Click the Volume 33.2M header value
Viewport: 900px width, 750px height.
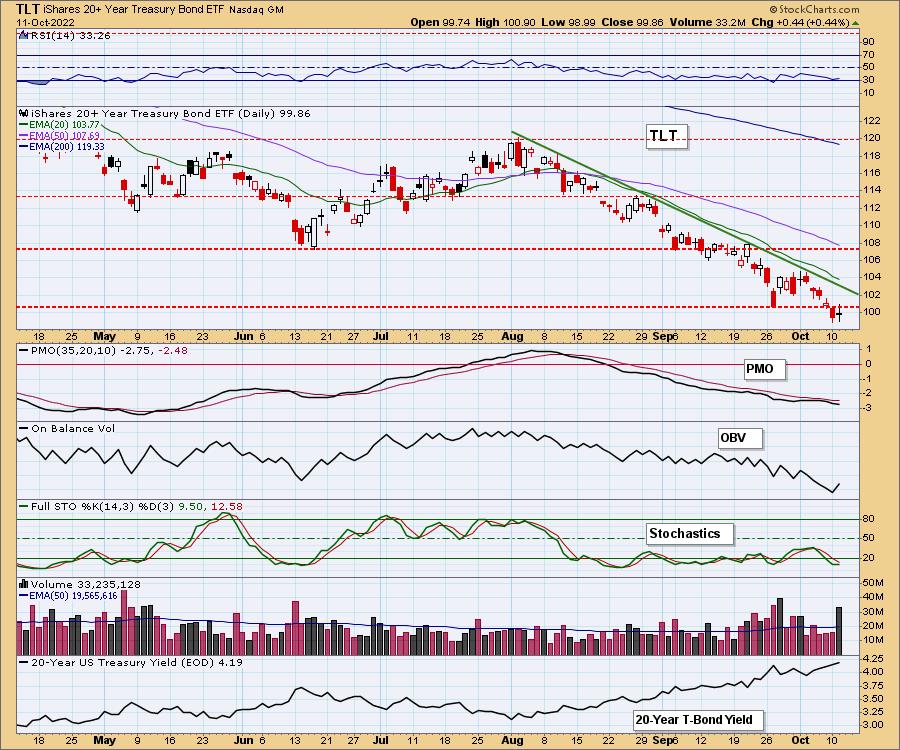click(707, 22)
